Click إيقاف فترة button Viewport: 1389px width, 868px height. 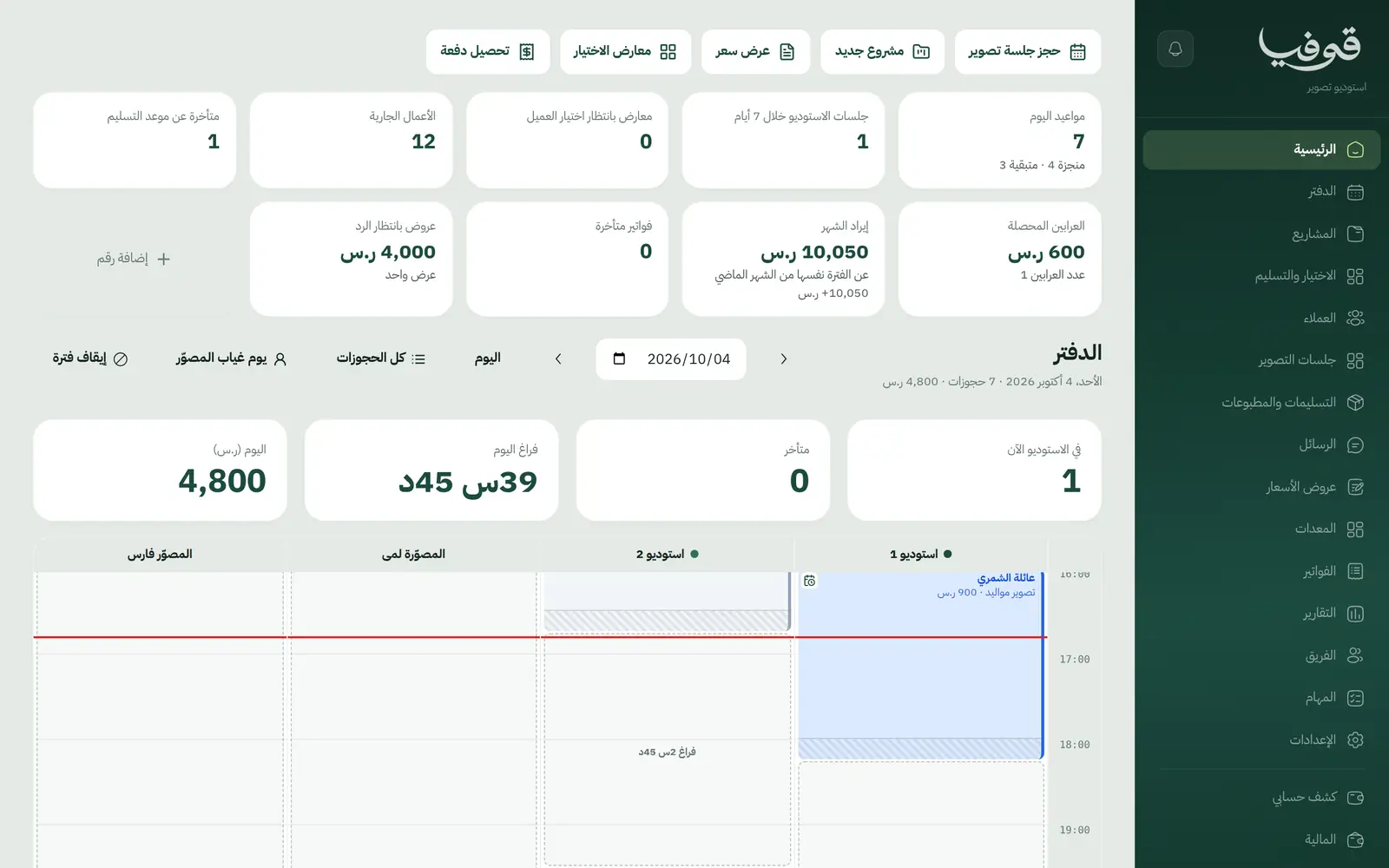(x=90, y=358)
